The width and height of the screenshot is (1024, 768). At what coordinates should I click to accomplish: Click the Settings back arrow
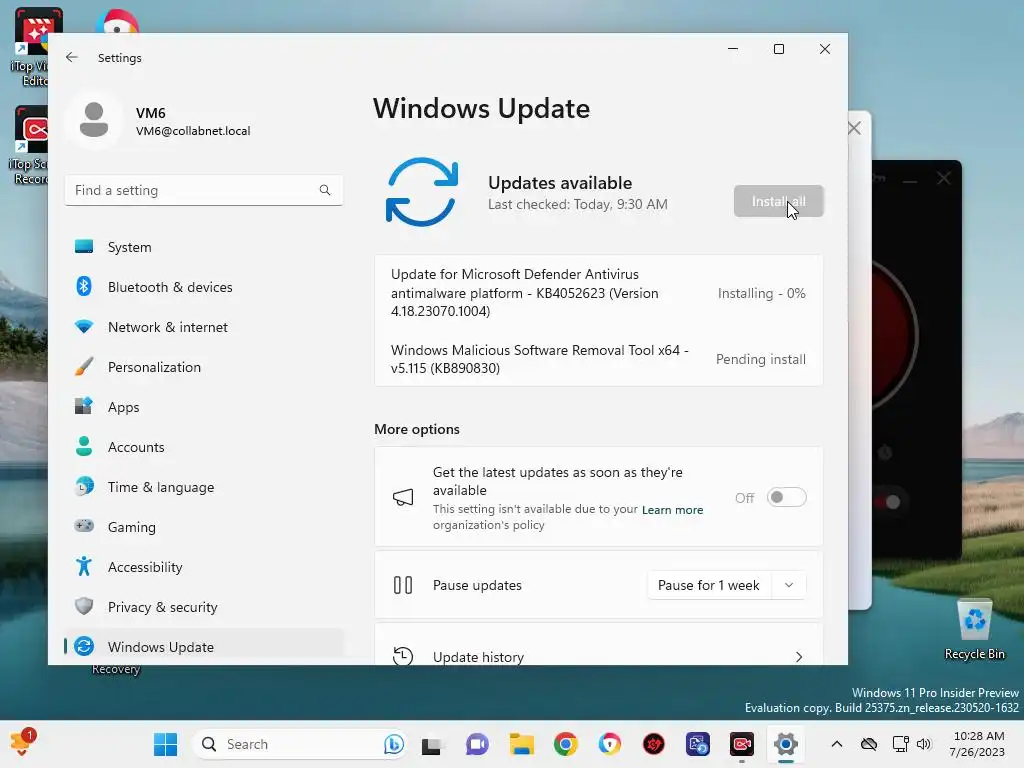tap(72, 57)
